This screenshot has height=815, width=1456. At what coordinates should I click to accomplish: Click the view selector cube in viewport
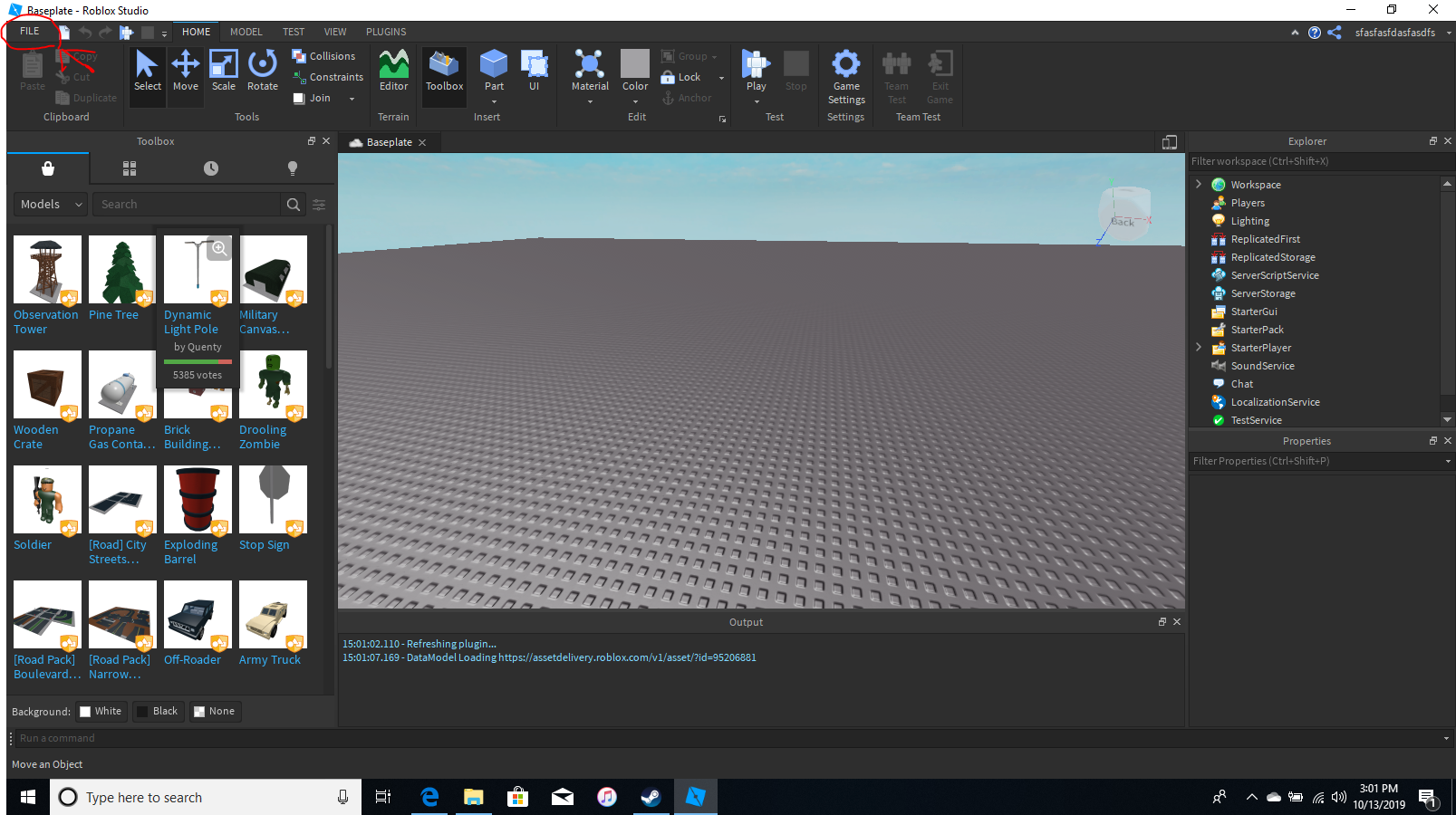(1125, 214)
